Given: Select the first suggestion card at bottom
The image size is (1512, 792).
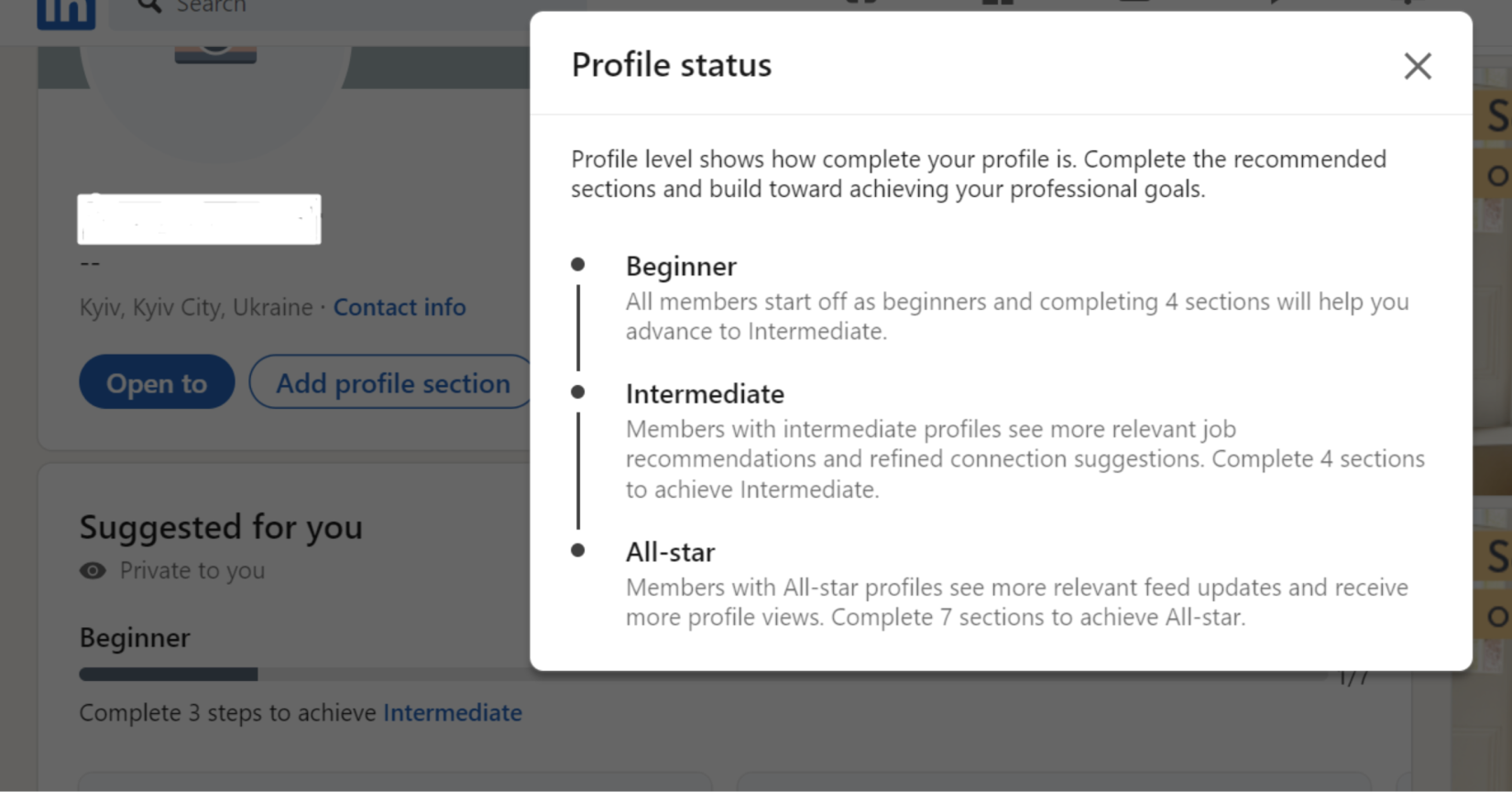Looking at the screenshot, I should point(394,786).
